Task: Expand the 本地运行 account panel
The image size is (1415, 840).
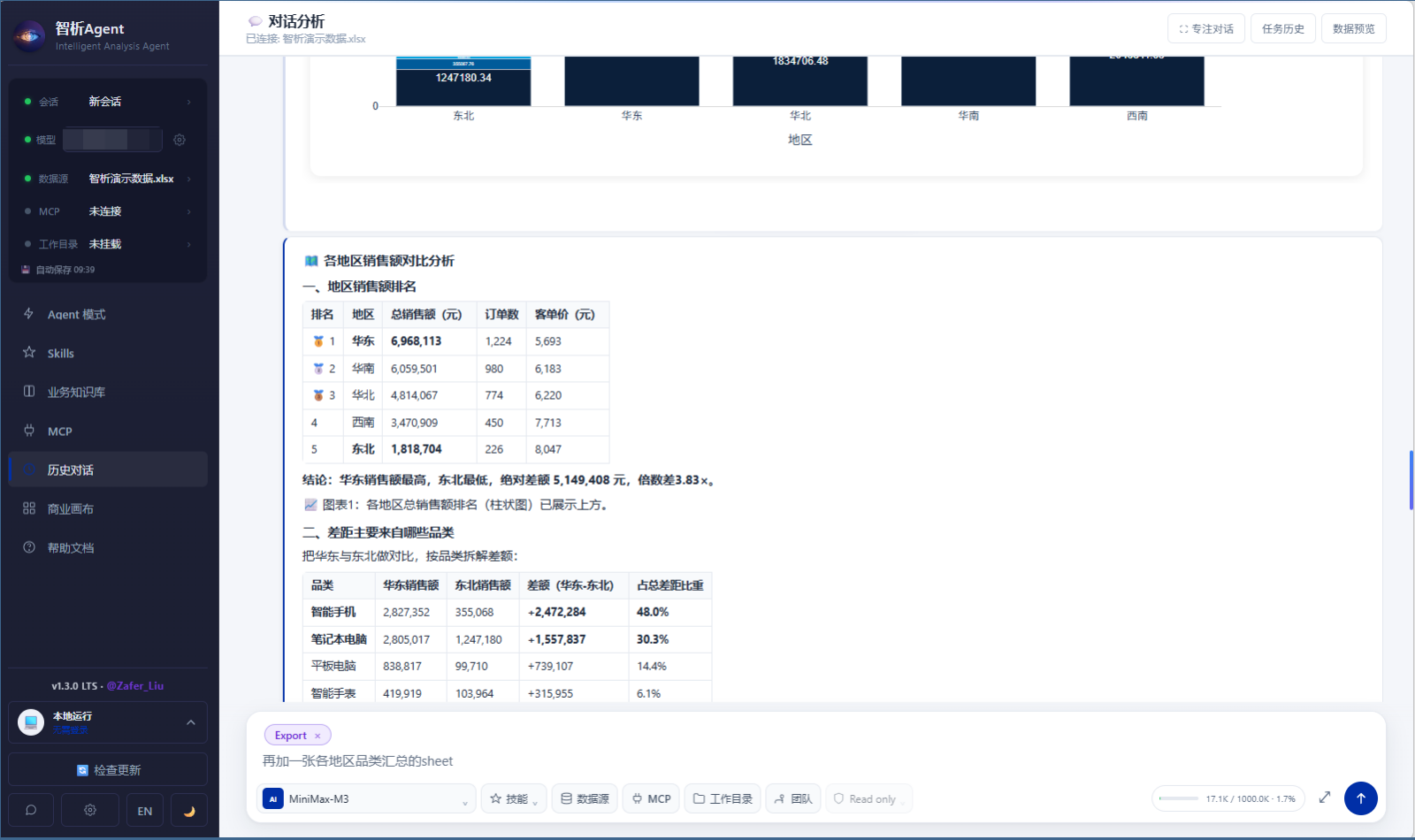Action: click(x=108, y=722)
